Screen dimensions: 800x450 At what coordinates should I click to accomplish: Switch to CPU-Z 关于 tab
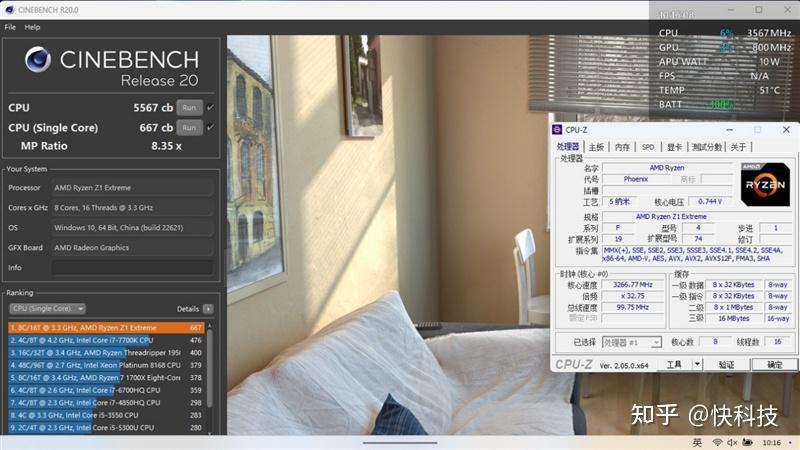738,147
